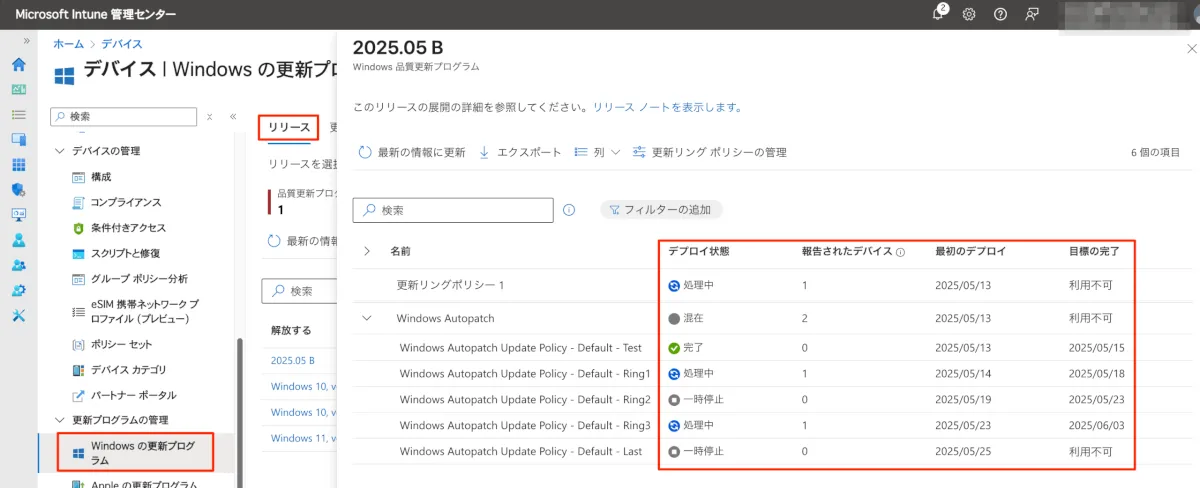The height and width of the screenshot is (488, 1200).
Task: Click the info icon beside panel search
Action: [569, 210]
